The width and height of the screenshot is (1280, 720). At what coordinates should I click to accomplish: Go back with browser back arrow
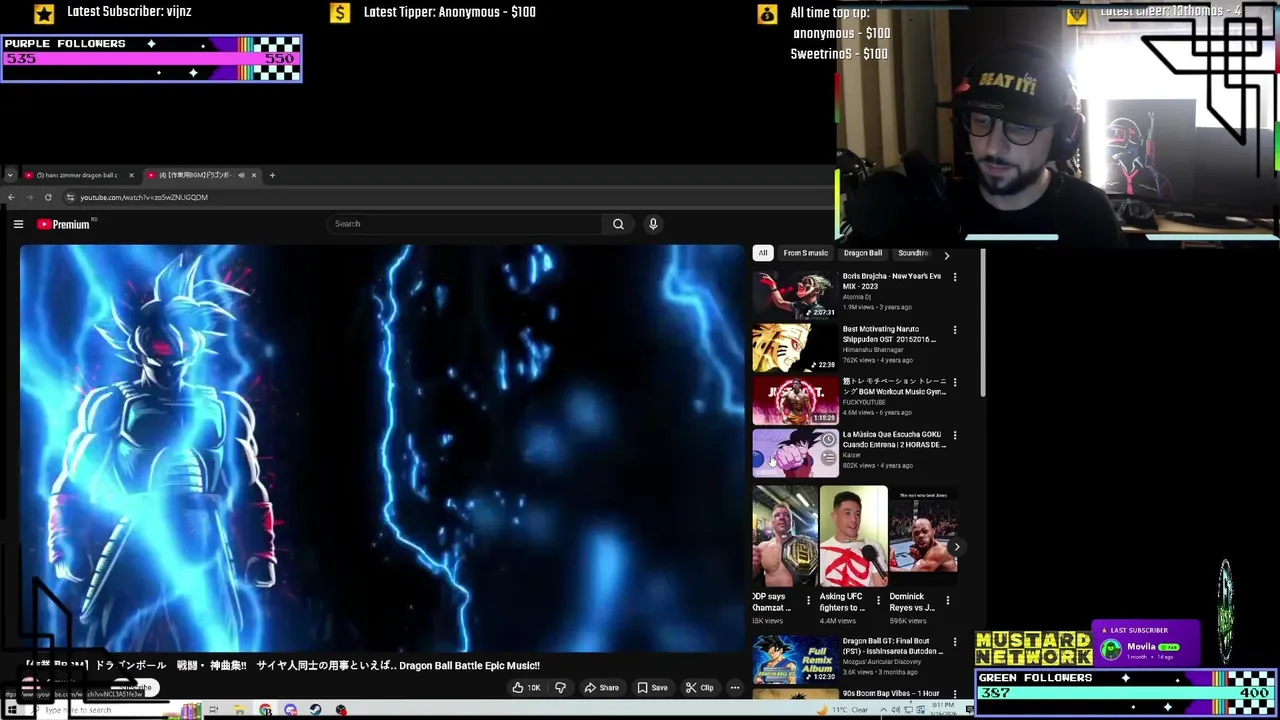coord(11,197)
